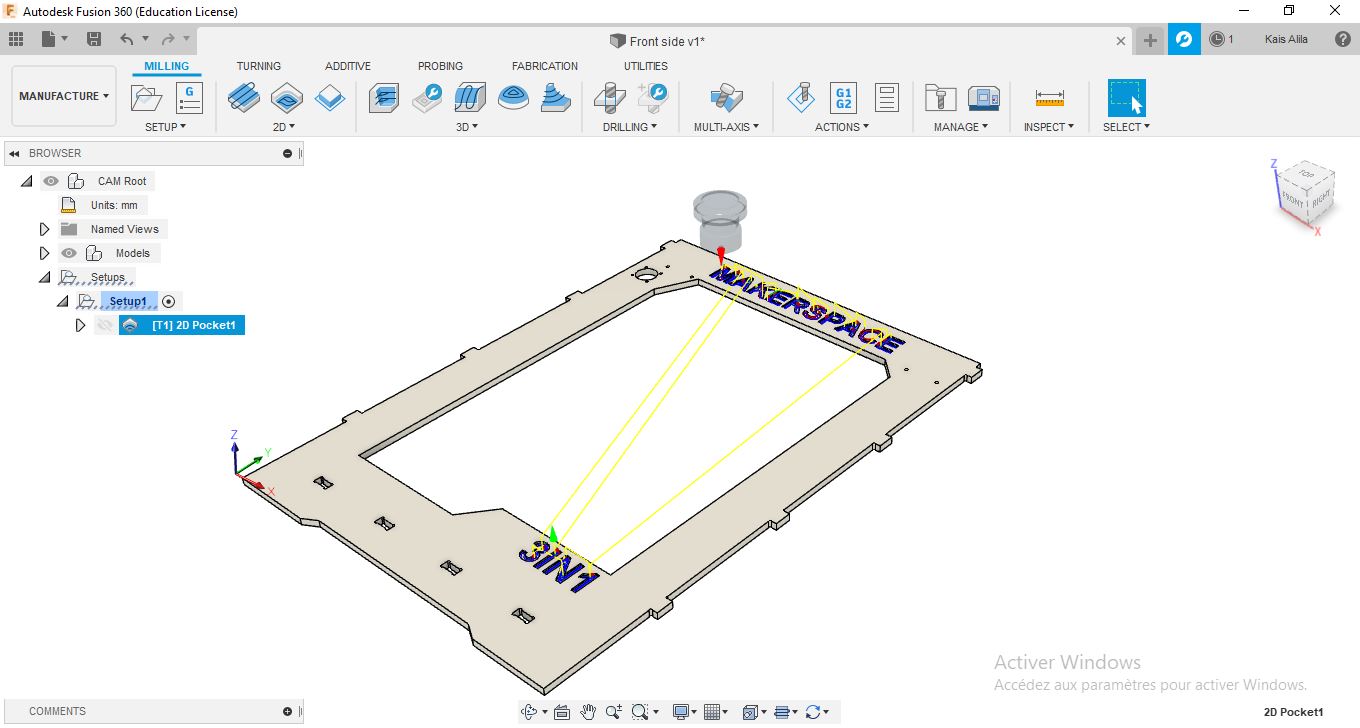The width and height of the screenshot is (1360, 728).
Task: Select the 3D Parallel toolpath icon
Action: point(470,98)
